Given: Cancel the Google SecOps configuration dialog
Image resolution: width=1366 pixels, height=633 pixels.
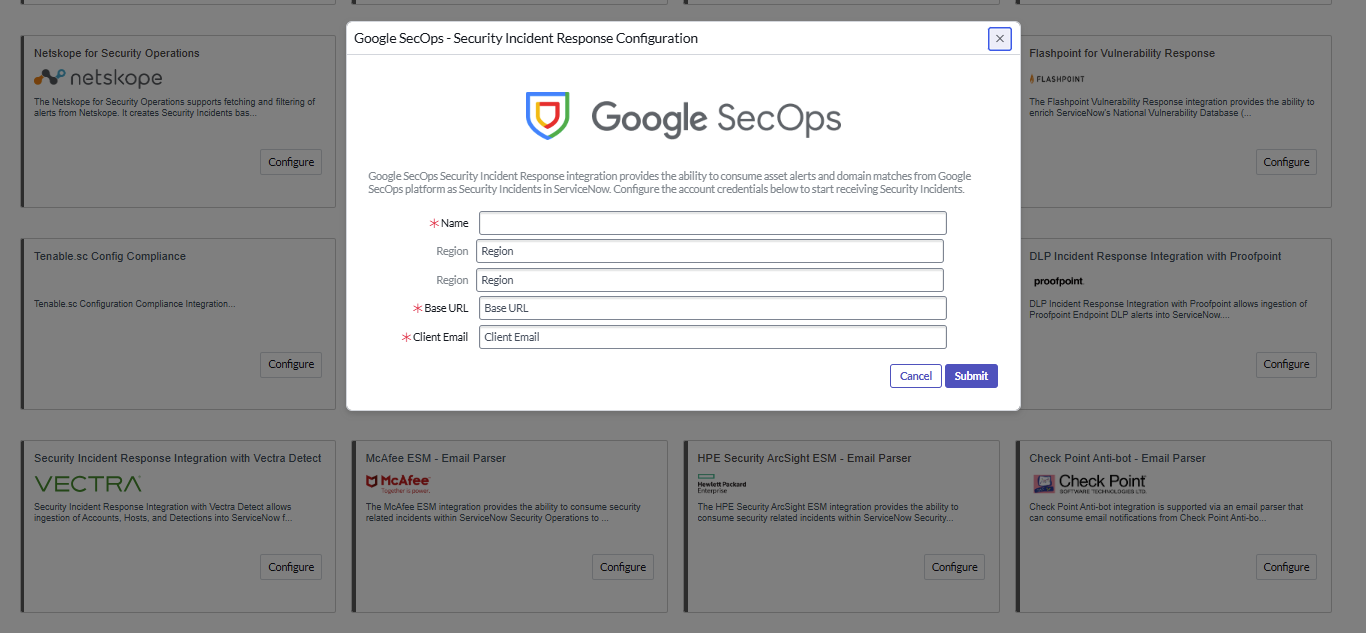Looking at the screenshot, I should [915, 375].
